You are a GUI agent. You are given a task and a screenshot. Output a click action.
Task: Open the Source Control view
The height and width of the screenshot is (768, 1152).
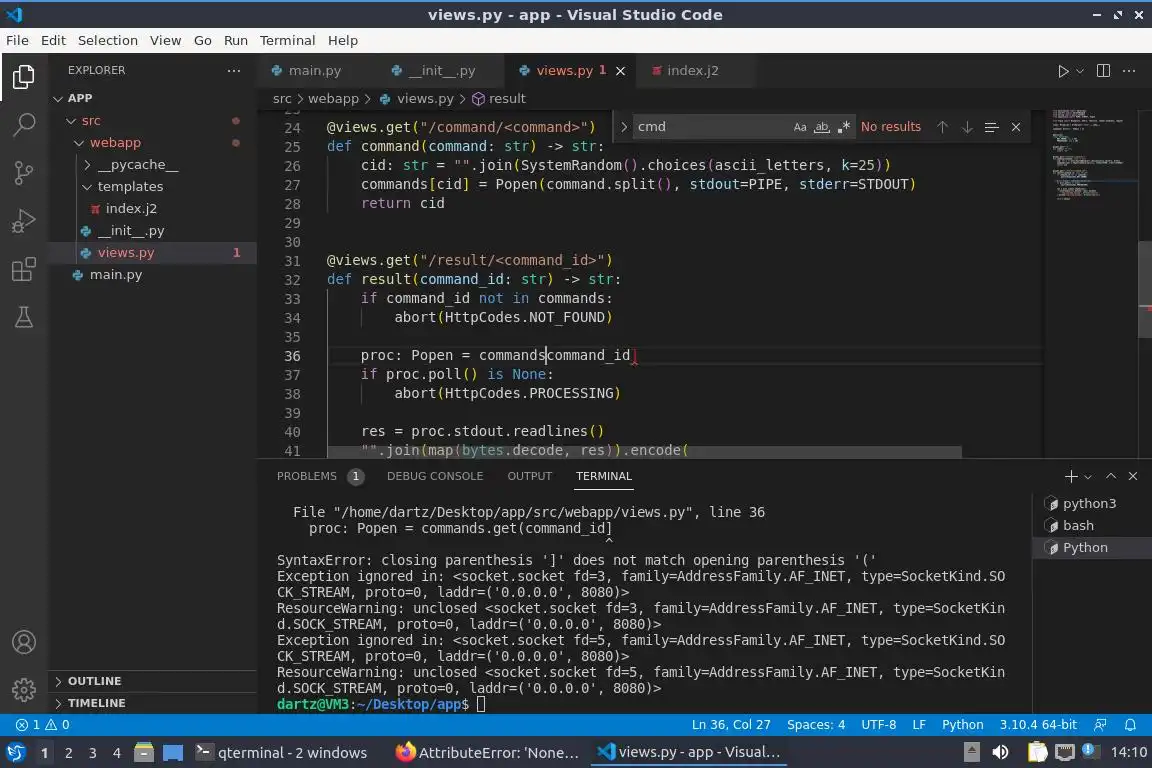pyautogui.click(x=24, y=173)
